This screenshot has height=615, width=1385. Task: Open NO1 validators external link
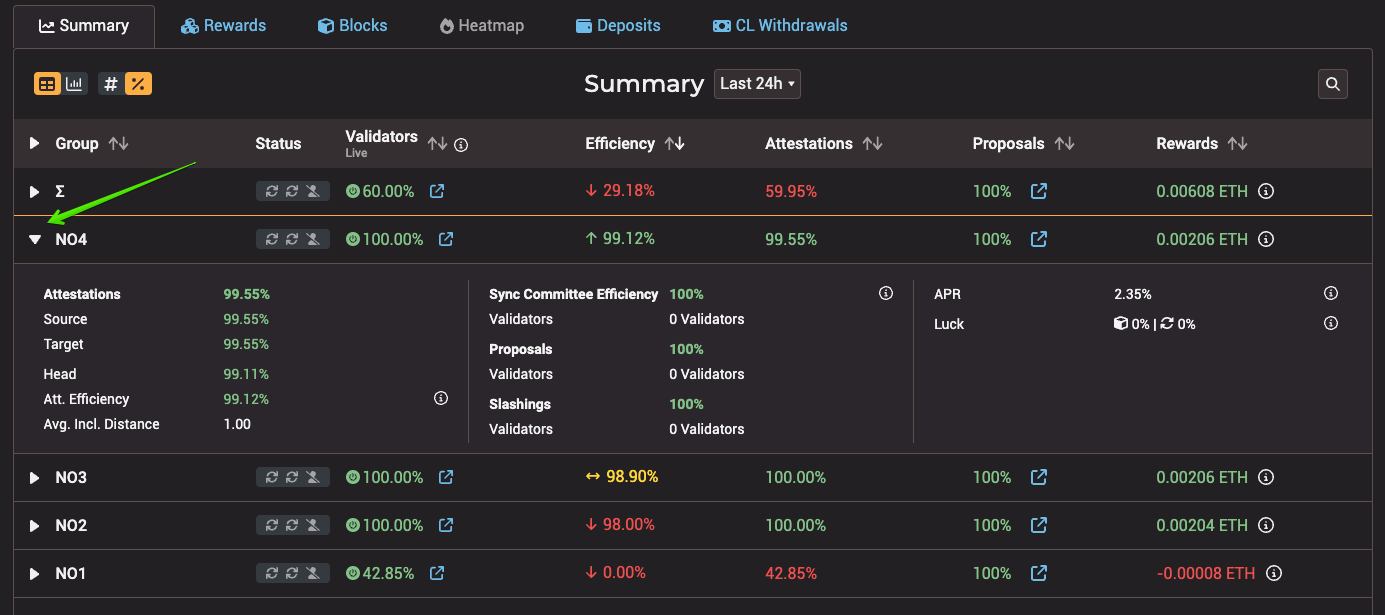tap(437, 573)
